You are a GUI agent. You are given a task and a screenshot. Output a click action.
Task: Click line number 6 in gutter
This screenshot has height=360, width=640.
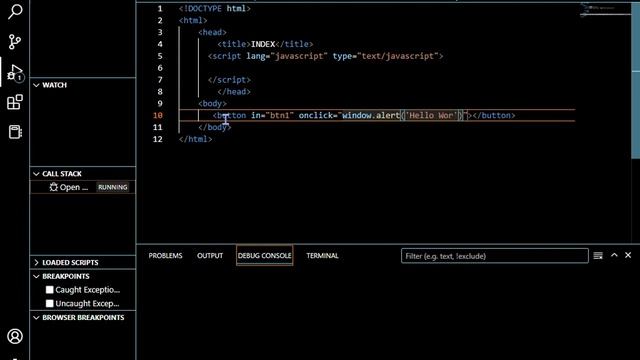[x=160, y=68]
